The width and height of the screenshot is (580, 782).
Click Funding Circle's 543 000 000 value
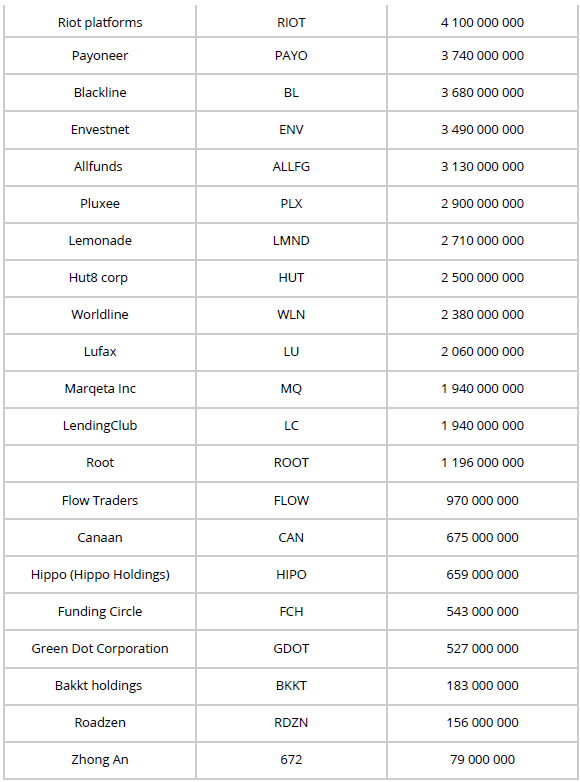point(482,611)
